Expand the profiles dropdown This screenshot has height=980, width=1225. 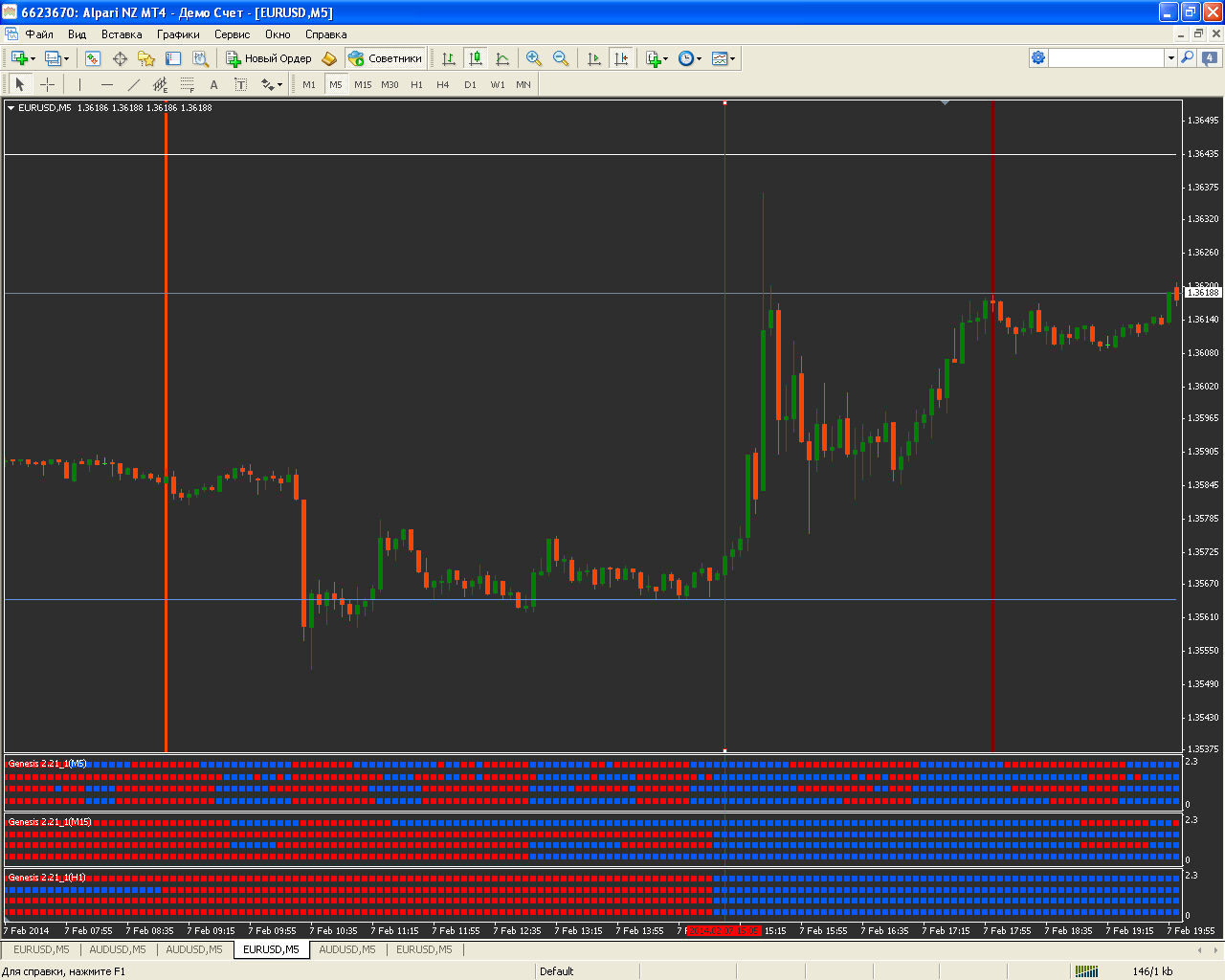67,59
